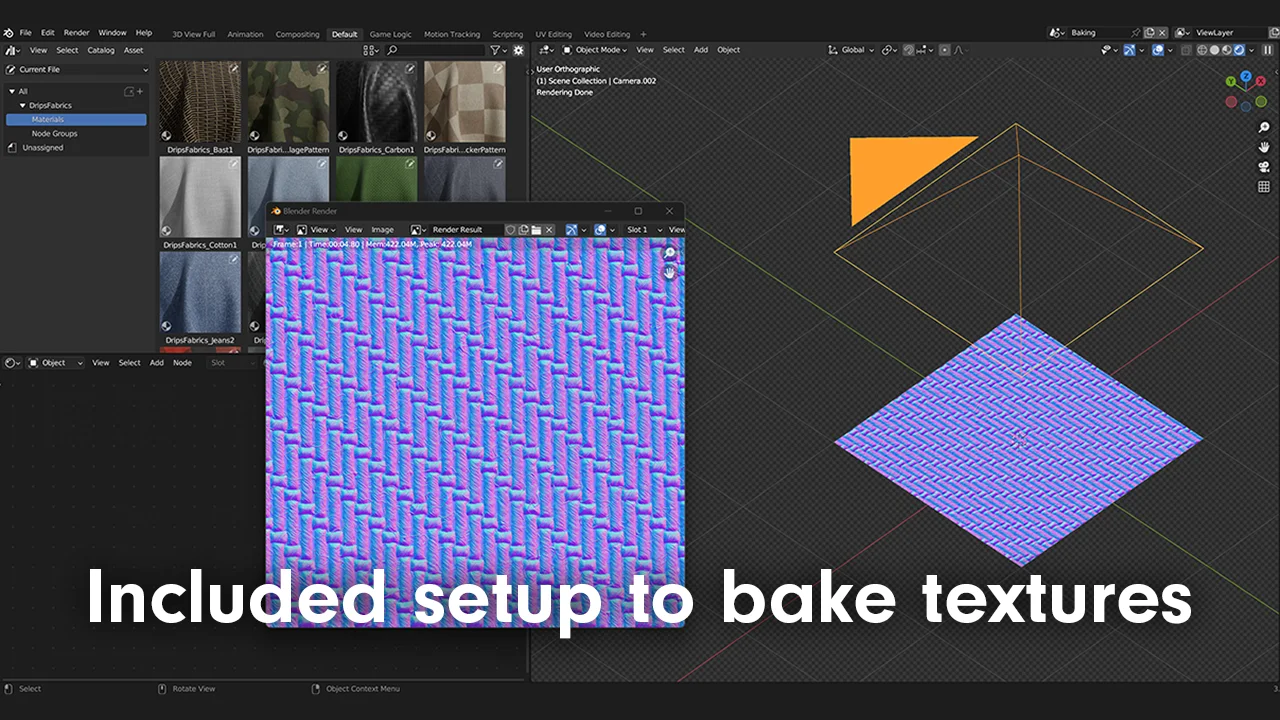Click the proportional editing icon in viewport header

click(944, 50)
